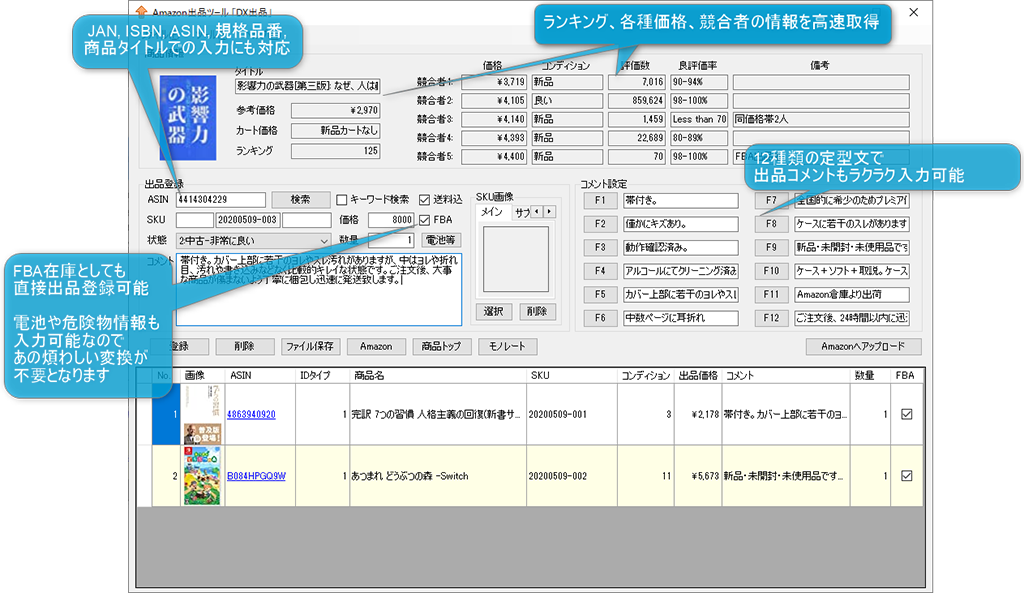
Task: Click the Amazonへアップロード button
Action: pyautogui.click(x=862, y=347)
